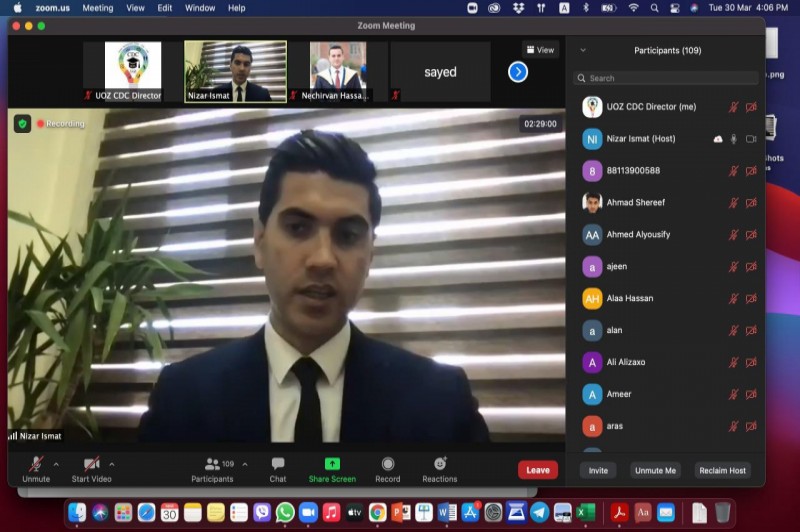Open WhatsApp from the dock
800x532 pixels.
point(285,512)
